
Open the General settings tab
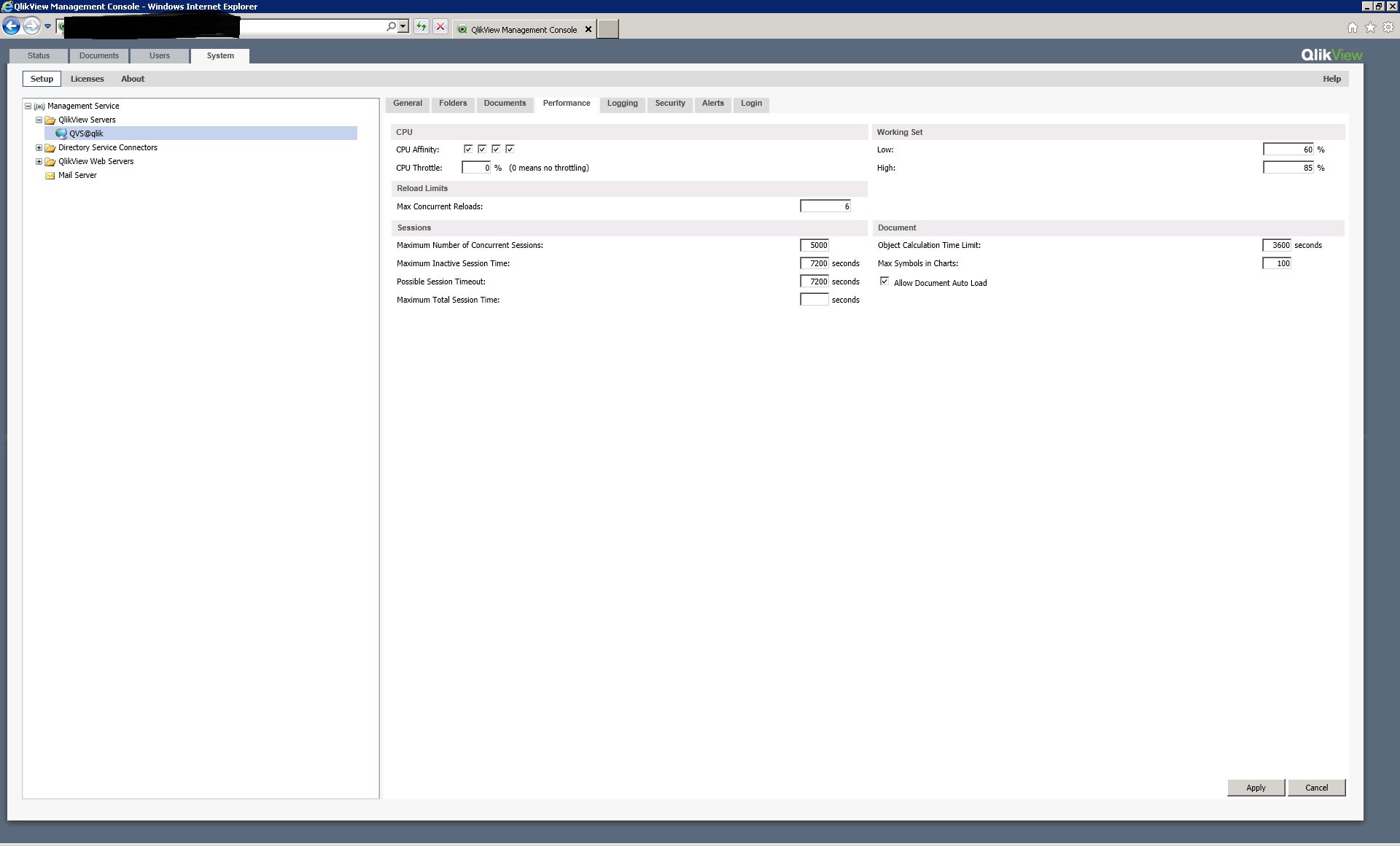point(408,104)
